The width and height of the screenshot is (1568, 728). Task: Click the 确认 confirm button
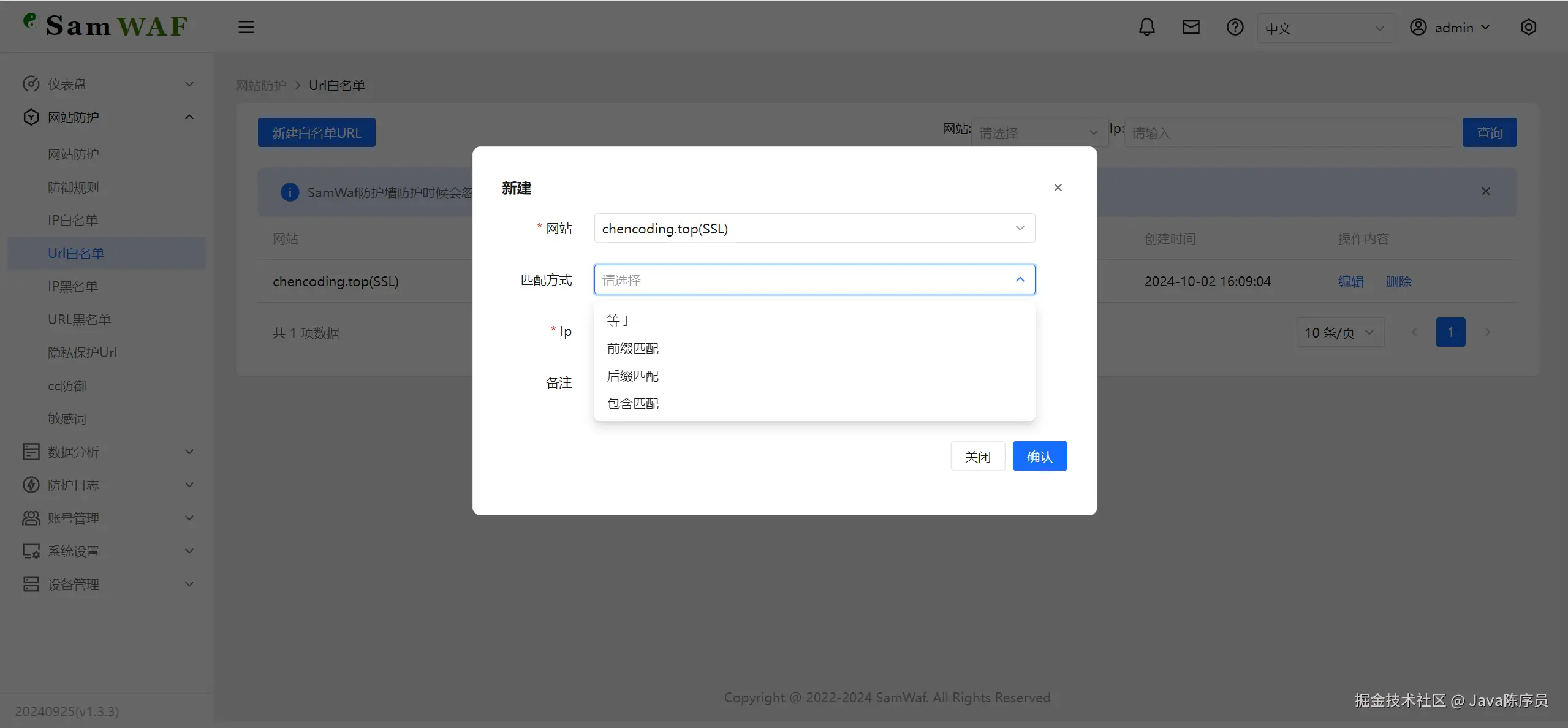point(1039,457)
